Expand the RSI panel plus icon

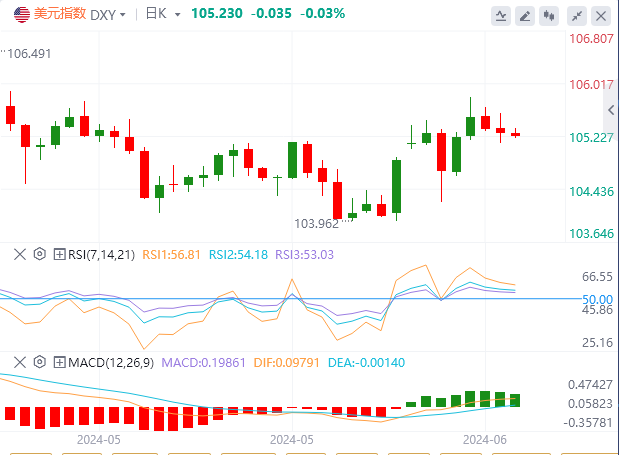coord(59,255)
